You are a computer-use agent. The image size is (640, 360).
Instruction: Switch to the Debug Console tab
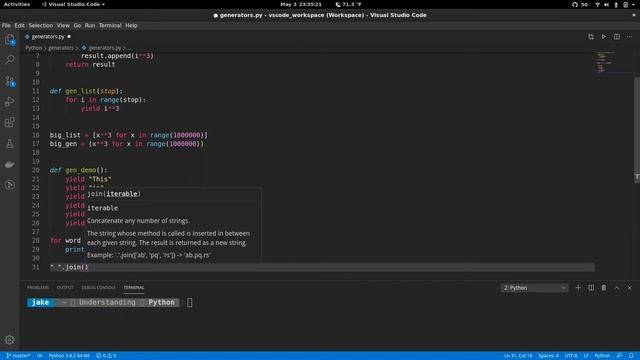tap(98, 288)
